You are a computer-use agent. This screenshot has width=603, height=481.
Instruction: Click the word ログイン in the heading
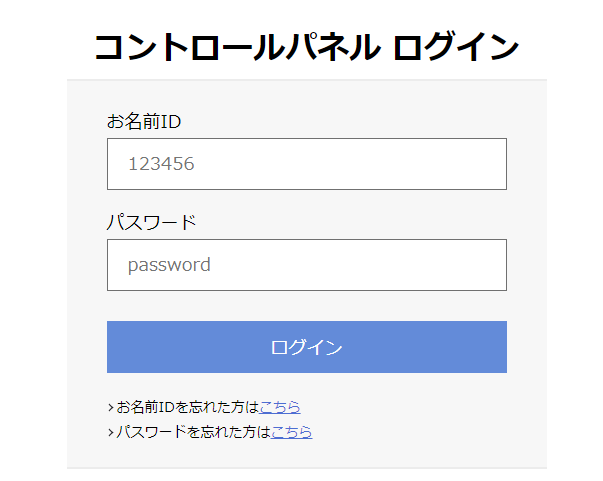point(456,47)
